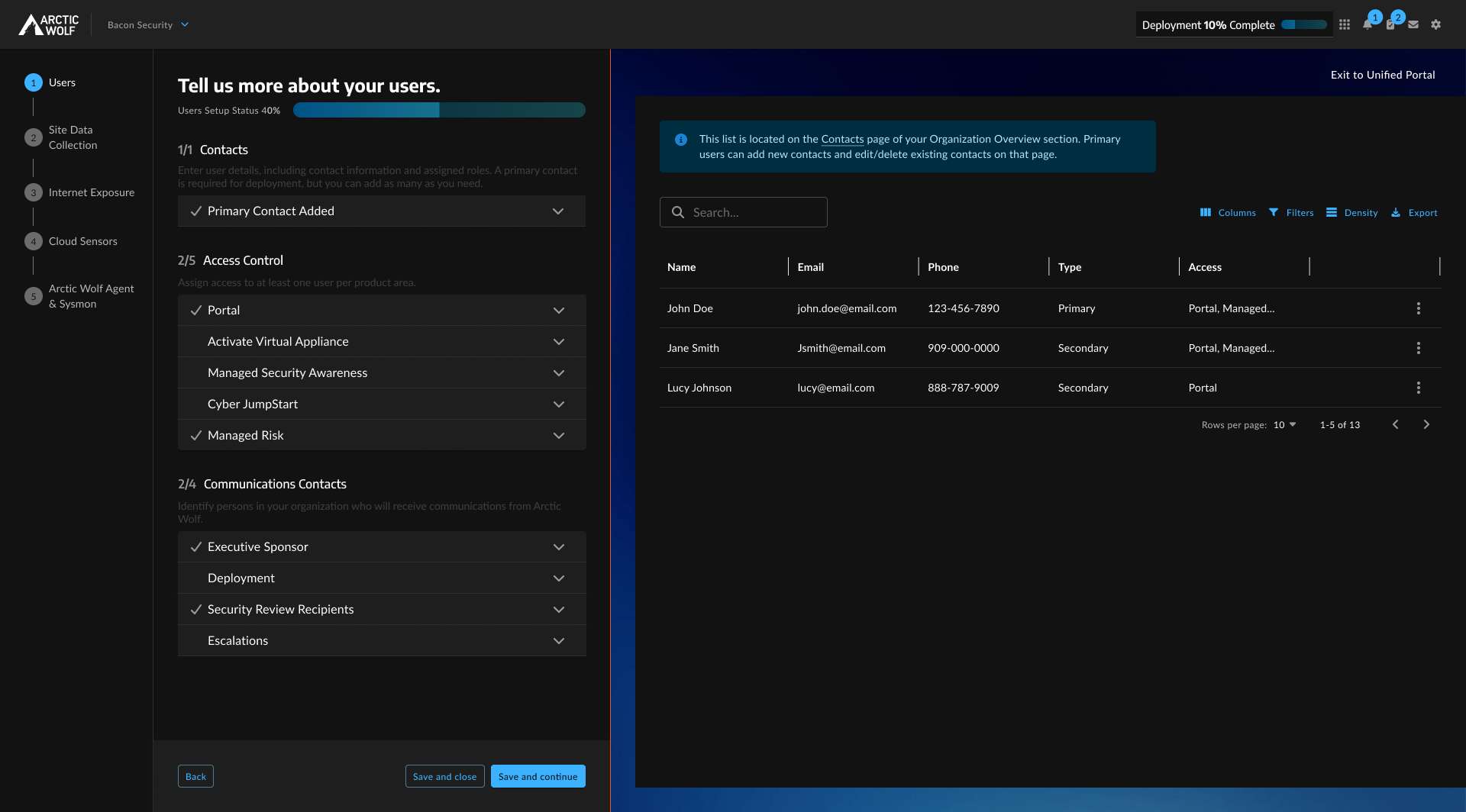
Task: Click phone number 123-456-7890
Action: point(964,308)
